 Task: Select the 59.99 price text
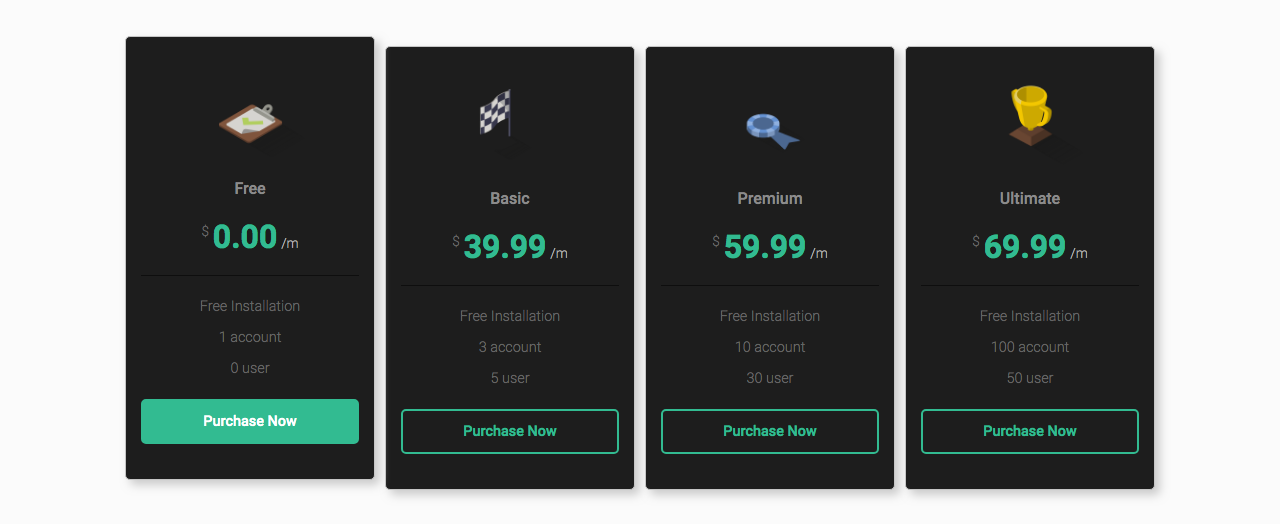click(765, 247)
